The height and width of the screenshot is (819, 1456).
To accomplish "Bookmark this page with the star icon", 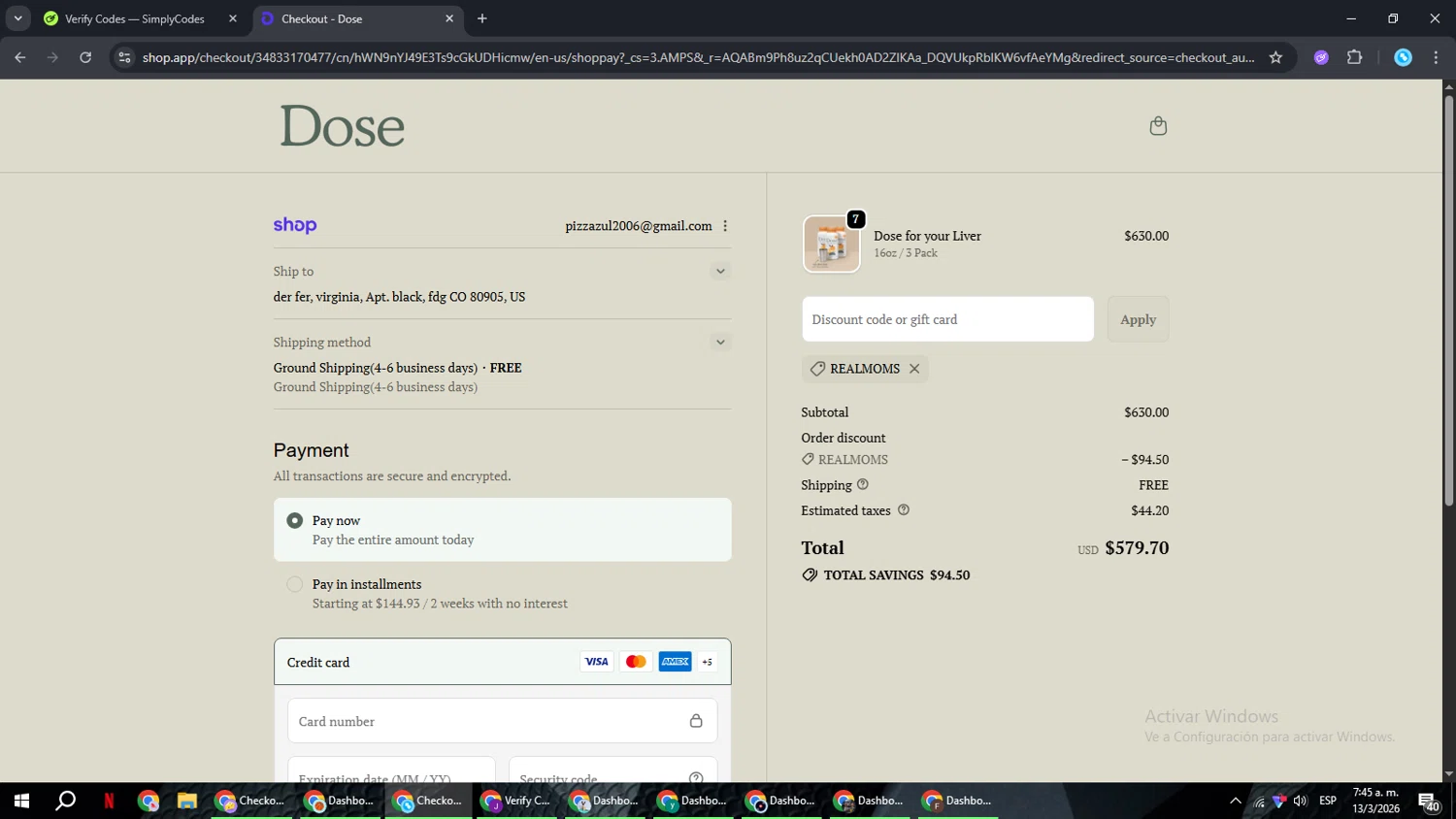I will pyautogui.click(x=1275, y=57).
